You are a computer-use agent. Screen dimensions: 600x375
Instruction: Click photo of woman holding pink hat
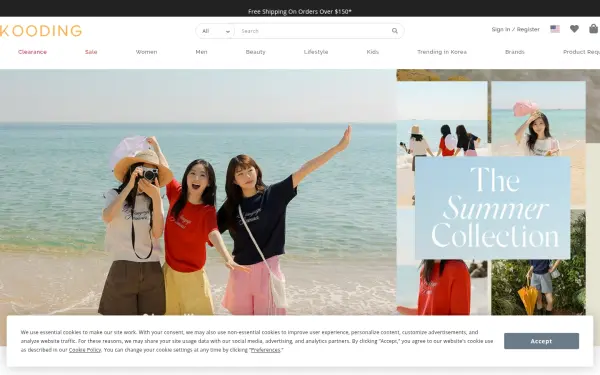click(538, 119)
